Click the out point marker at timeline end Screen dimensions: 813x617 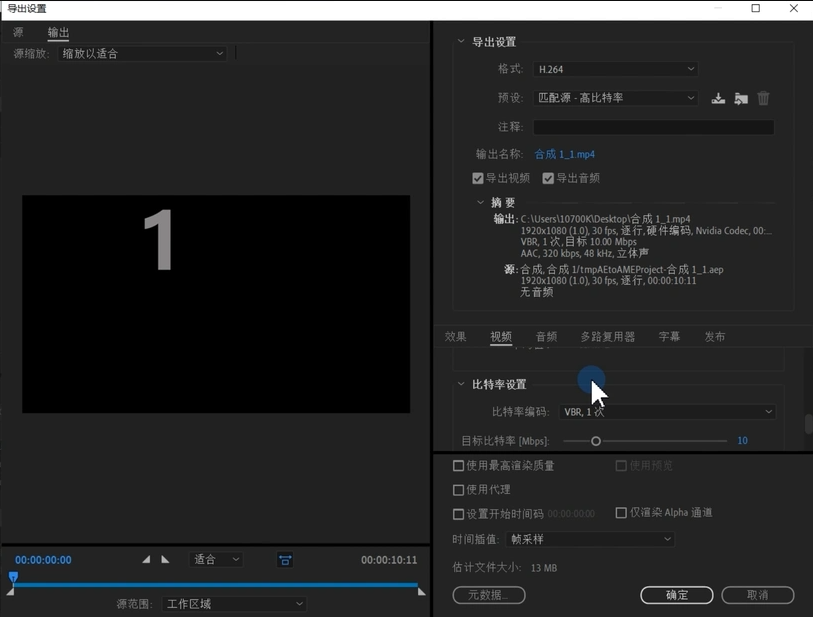click(x=422, y=591)
